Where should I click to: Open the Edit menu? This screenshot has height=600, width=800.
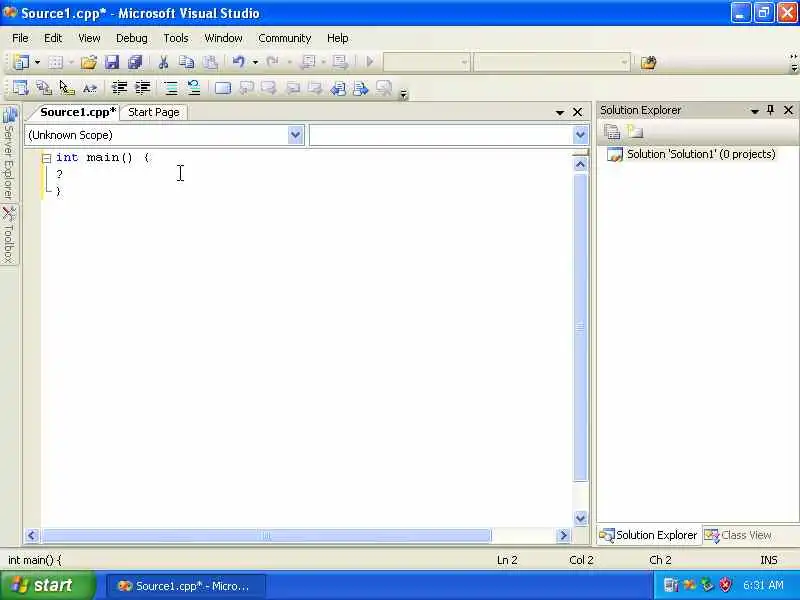click(x=53, y=38)
